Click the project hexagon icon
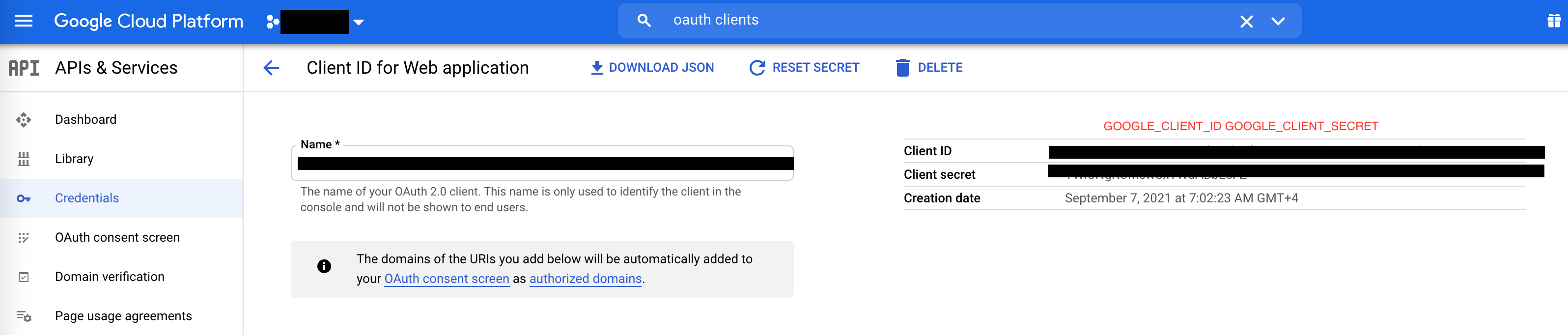The width and height of the screenshot is (1568, 335). (x=272, y=22)
